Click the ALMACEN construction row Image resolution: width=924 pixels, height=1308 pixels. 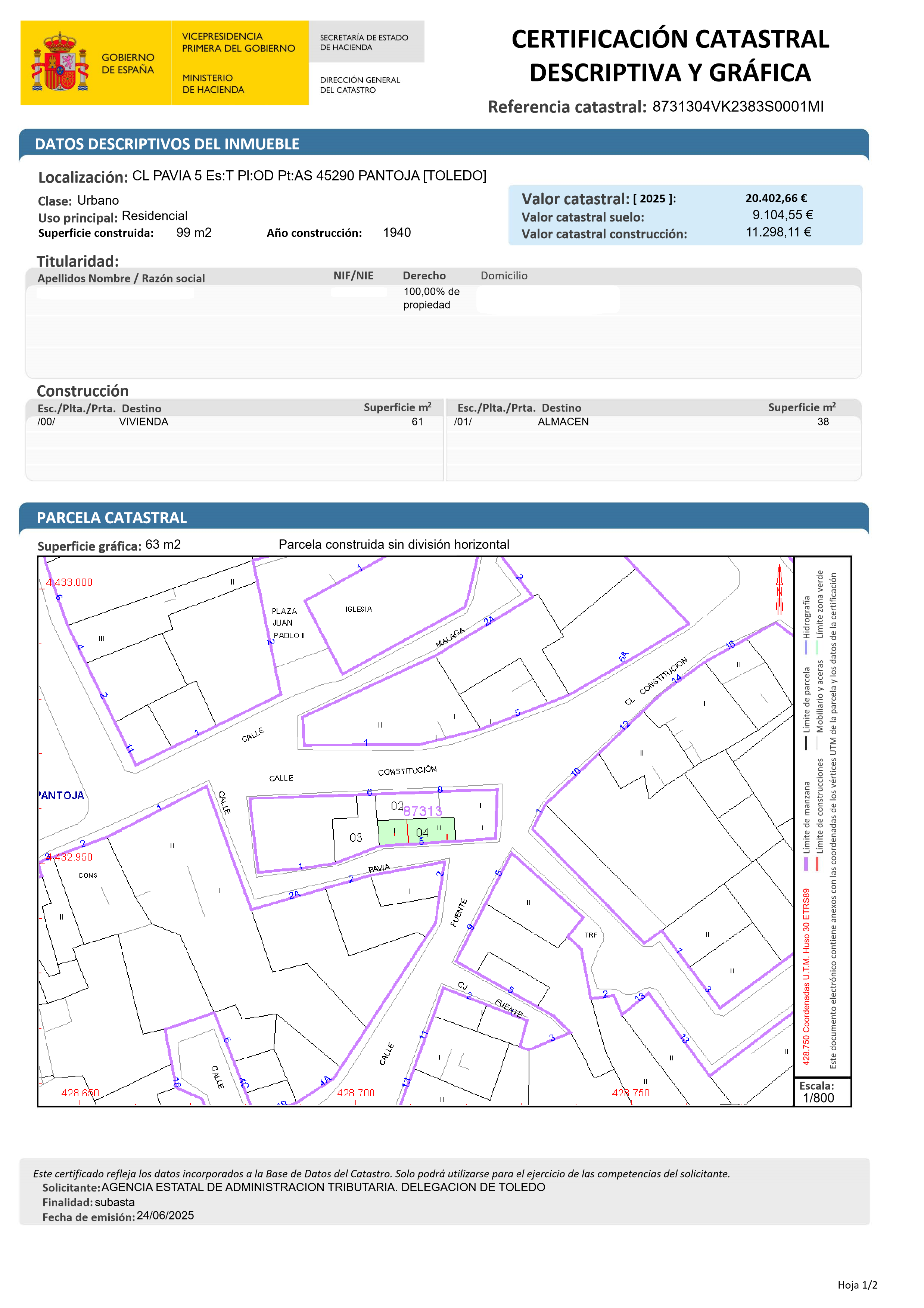pyautogui.click(x=563, y=422)
